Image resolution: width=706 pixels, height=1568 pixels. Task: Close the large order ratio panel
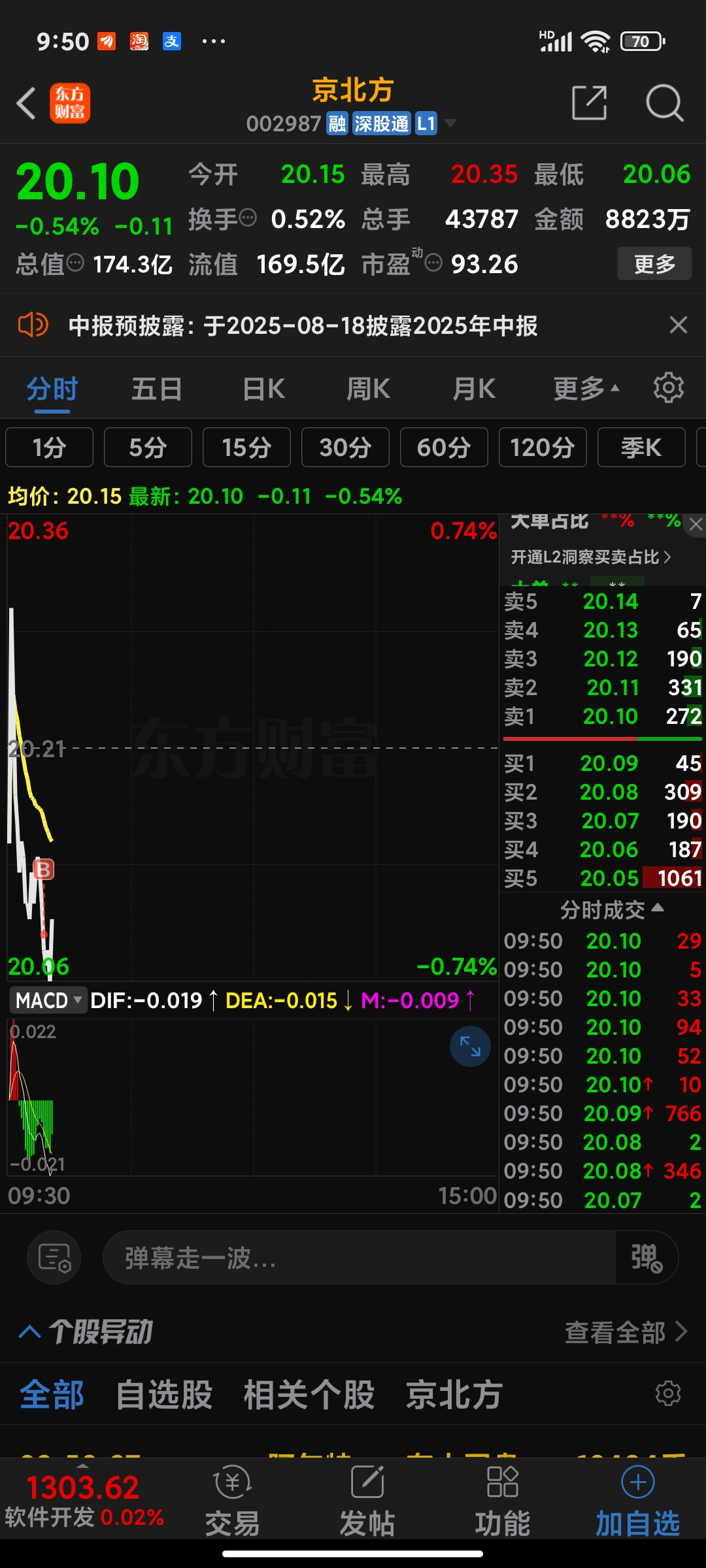(696, 524)
